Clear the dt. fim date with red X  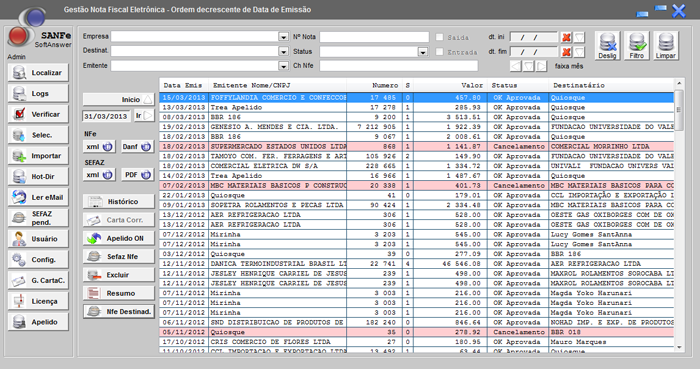(566, 52)
